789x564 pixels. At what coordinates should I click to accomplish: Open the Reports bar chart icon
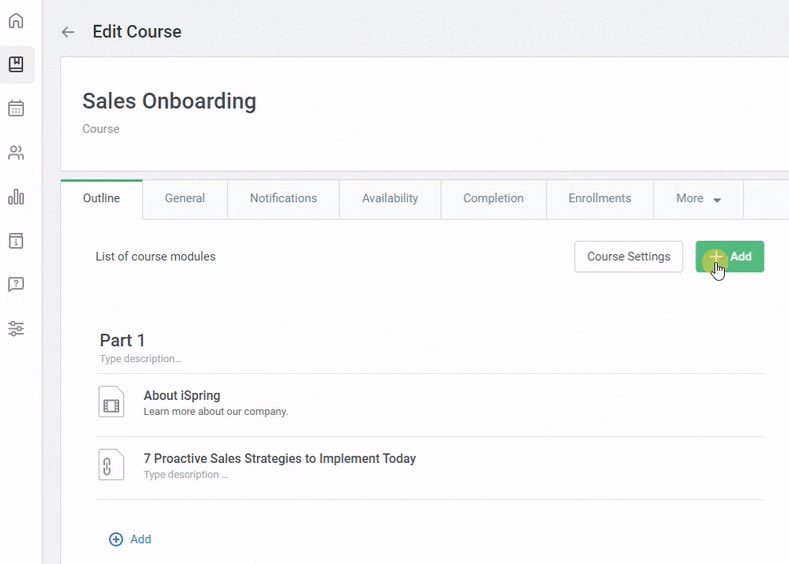pos(16,197)
